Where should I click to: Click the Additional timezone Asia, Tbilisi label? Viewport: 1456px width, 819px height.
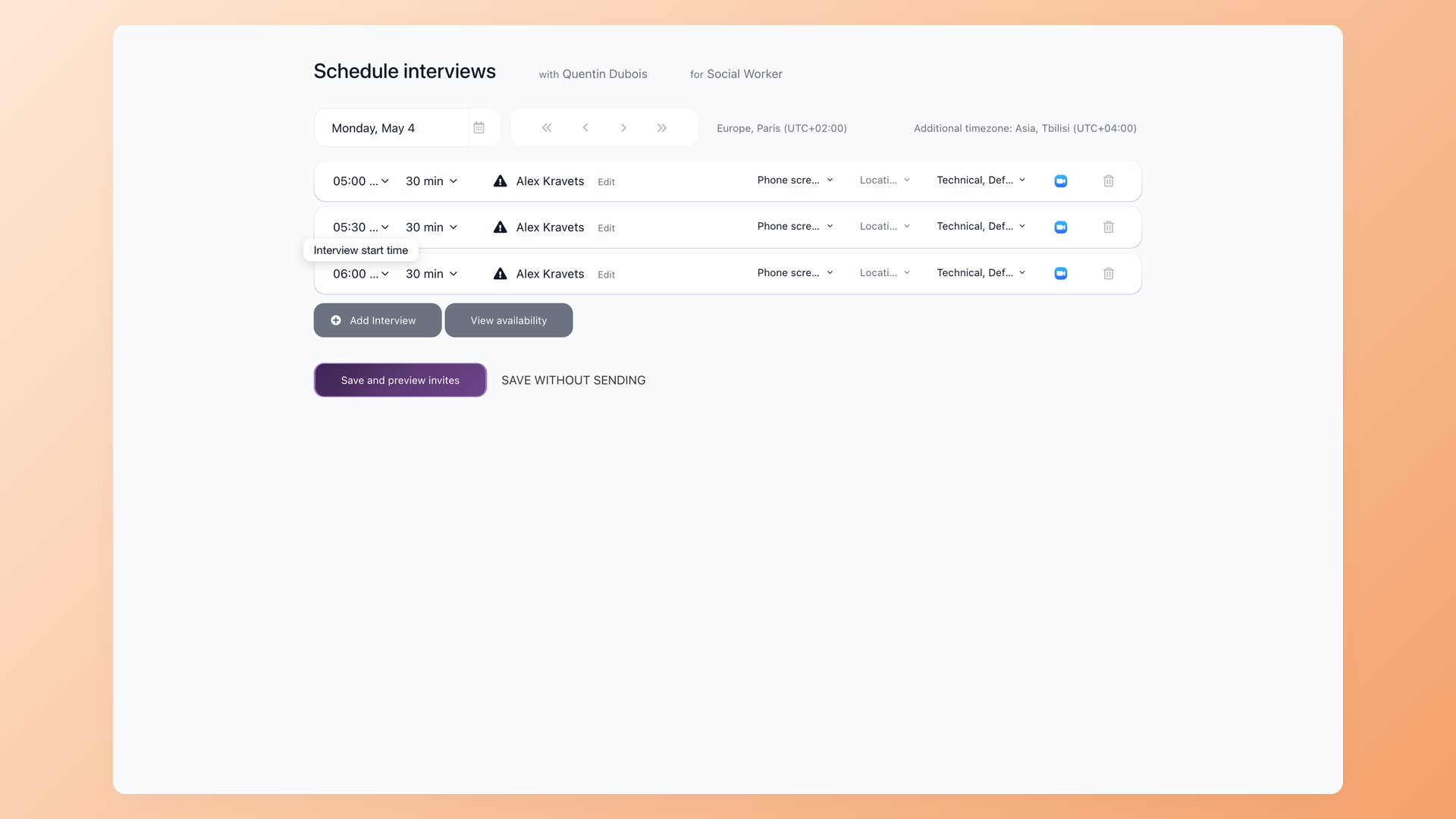[x=1025, y=128]
